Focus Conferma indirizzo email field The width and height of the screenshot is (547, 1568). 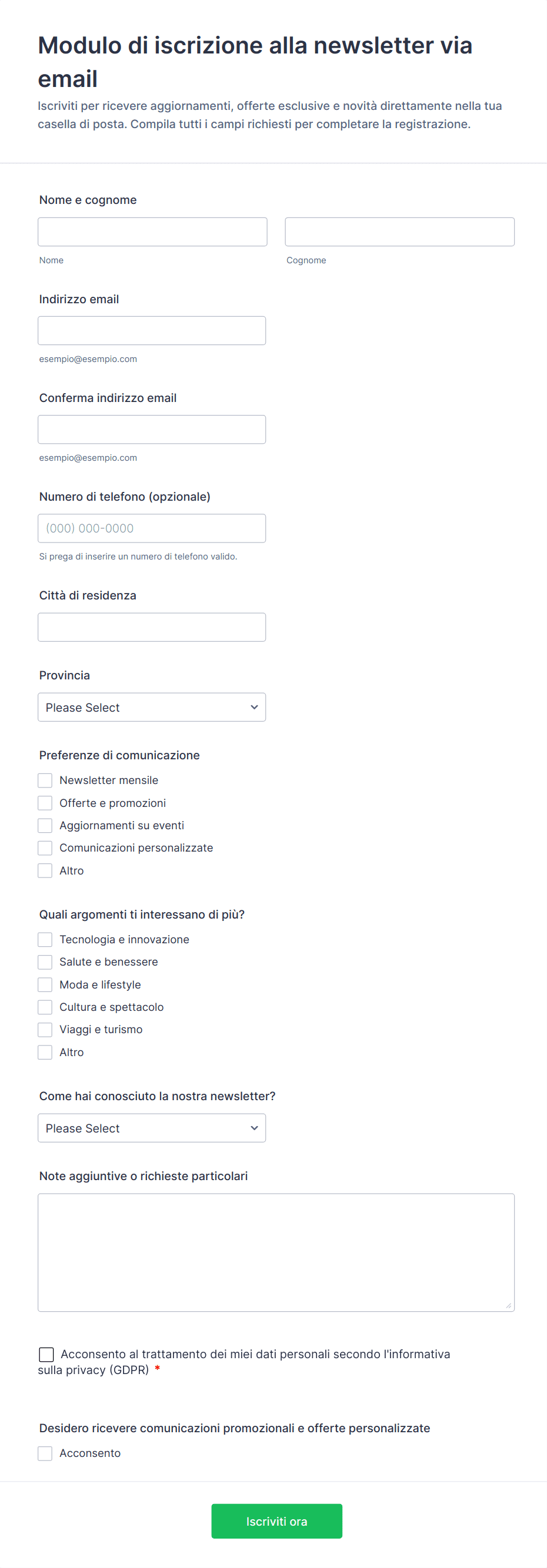152,429
